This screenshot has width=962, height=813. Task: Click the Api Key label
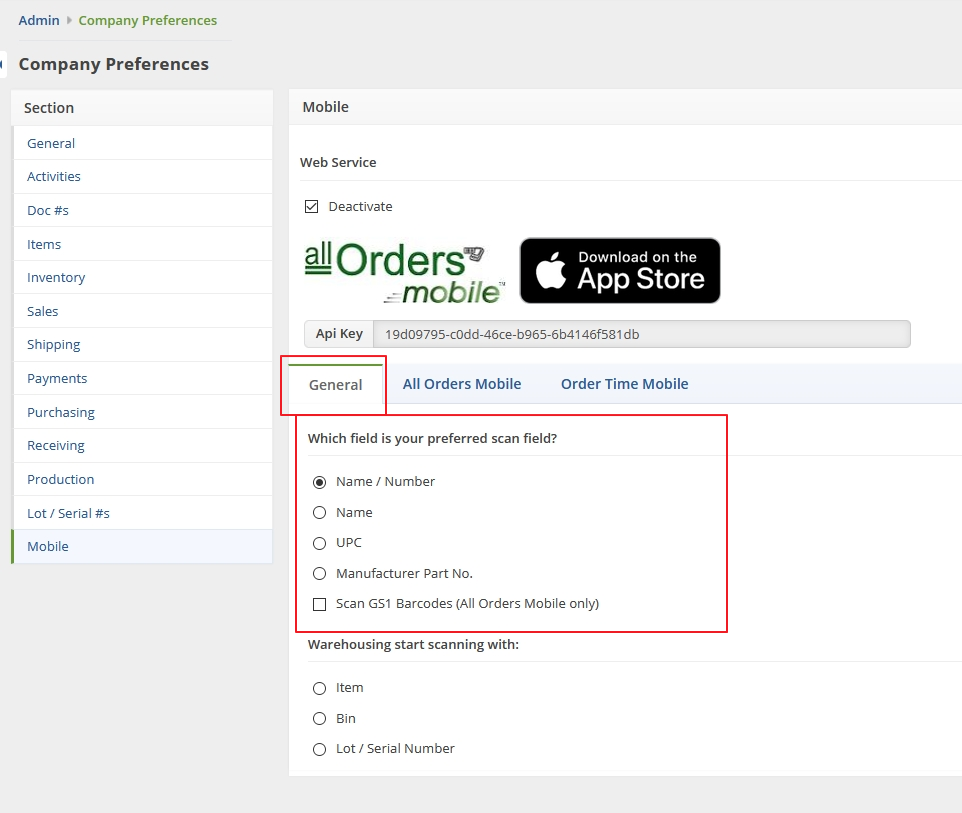pyautogui.click(x=339, y=334)
